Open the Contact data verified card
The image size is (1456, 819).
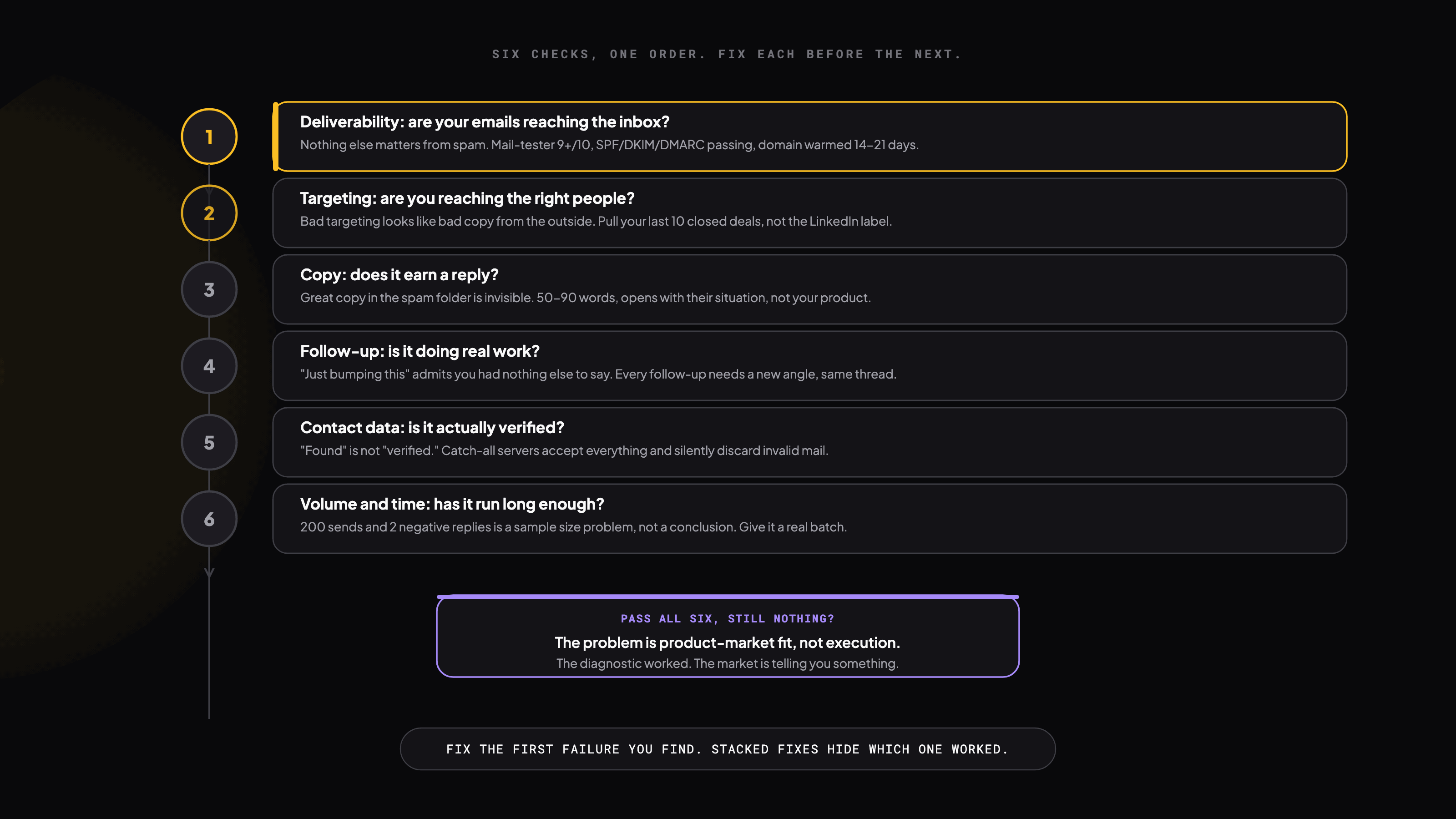pos(809,442)
